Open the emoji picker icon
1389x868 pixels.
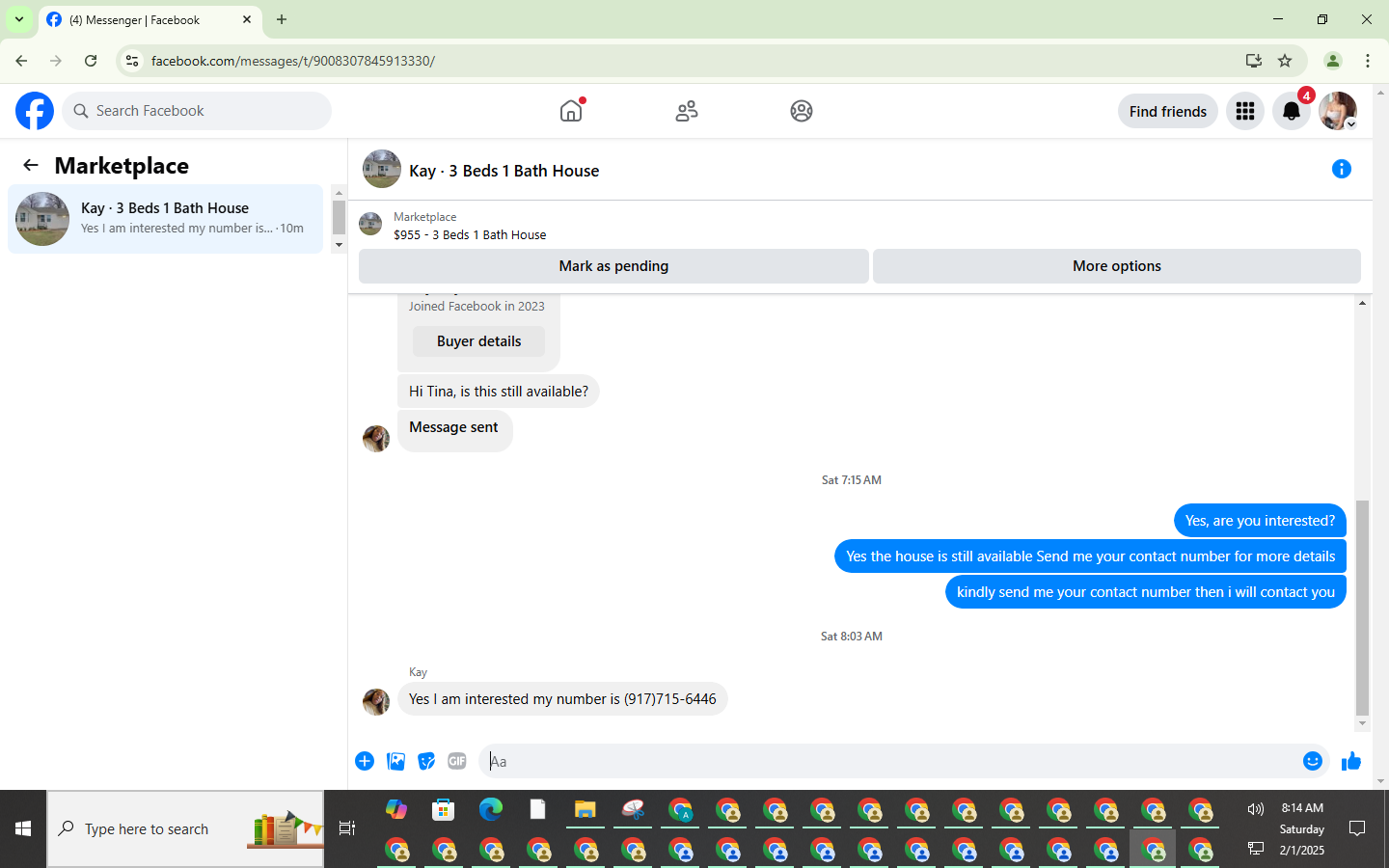tap(1313, 761)
